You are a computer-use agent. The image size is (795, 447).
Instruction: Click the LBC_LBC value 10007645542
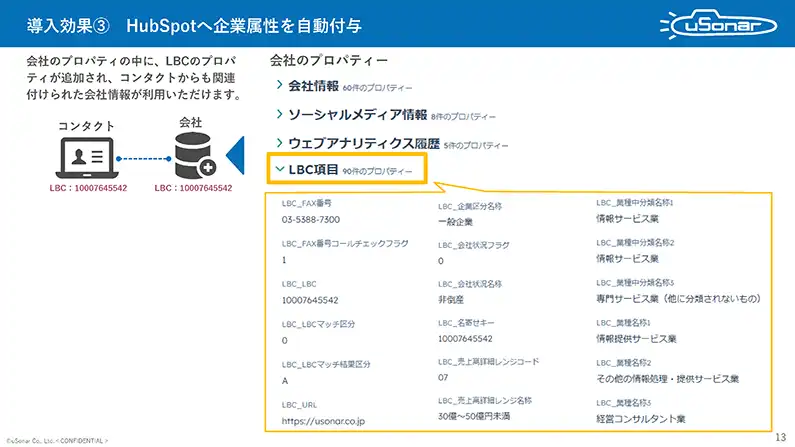[310, 300]
